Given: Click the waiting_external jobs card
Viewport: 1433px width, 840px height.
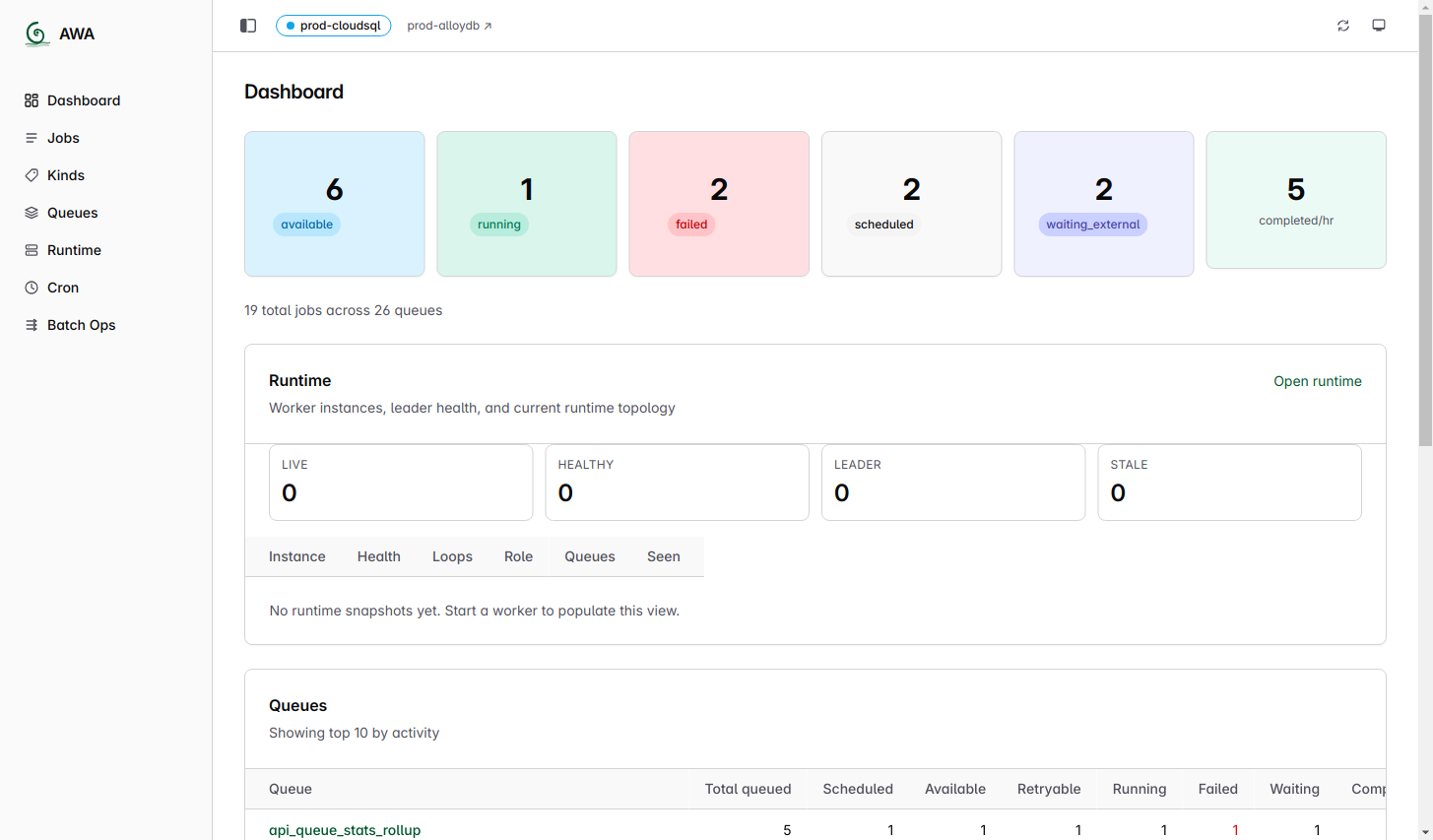Looking at the screenshot, I should [1104, 204].
